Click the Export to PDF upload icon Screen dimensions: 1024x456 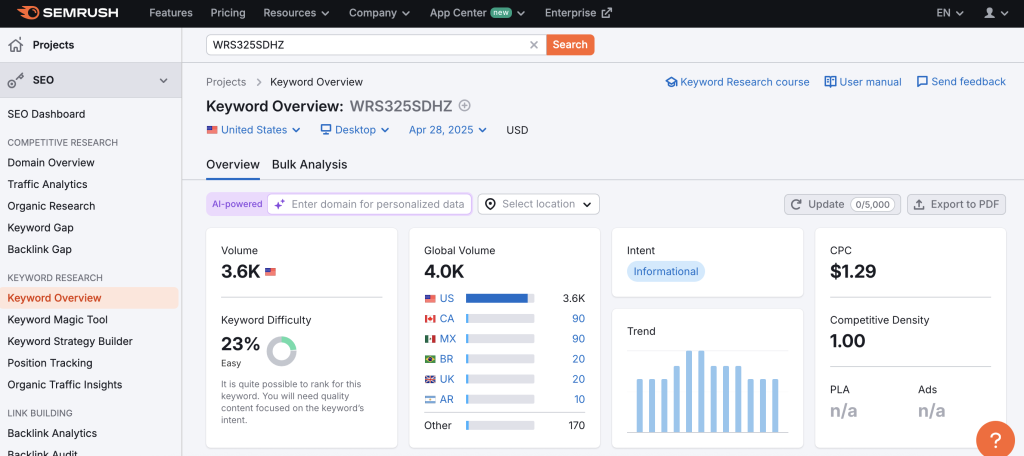coord(919,204)
